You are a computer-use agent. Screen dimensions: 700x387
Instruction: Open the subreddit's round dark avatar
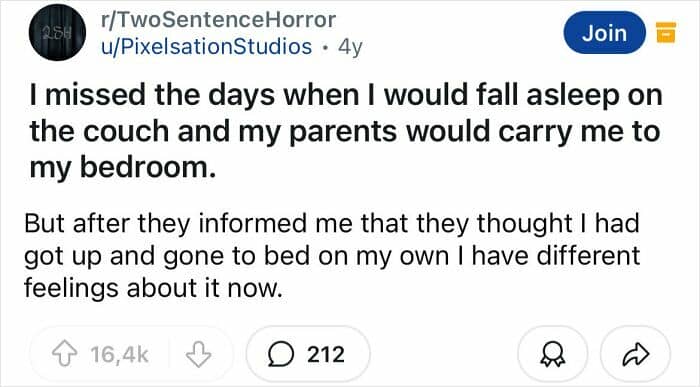coord(57,33)
